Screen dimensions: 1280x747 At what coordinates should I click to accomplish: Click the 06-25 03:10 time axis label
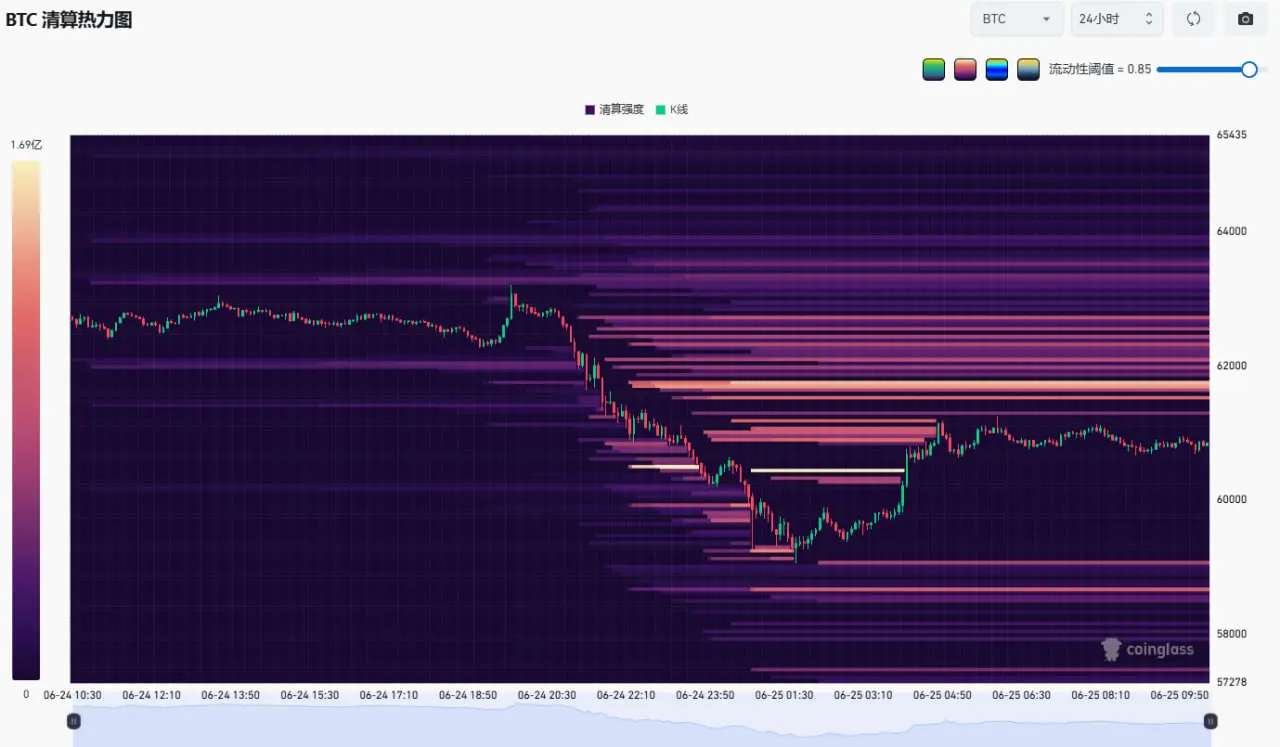863,695
